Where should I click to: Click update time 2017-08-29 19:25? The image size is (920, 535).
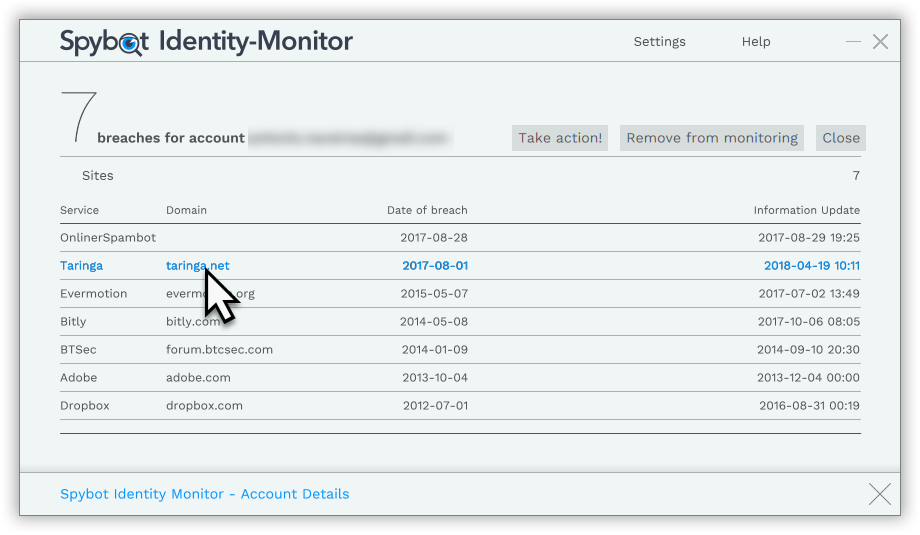point(809,238)
